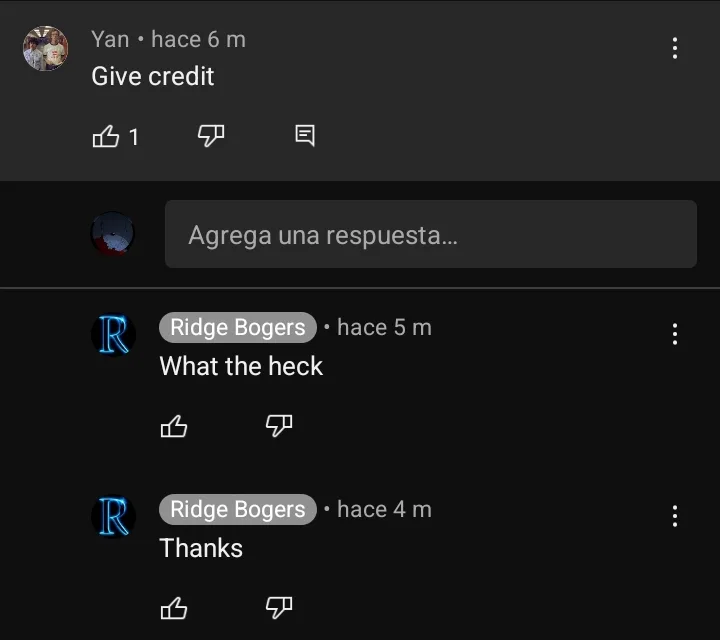Open the Yan username link
The image size is (720, 640).
110,39
